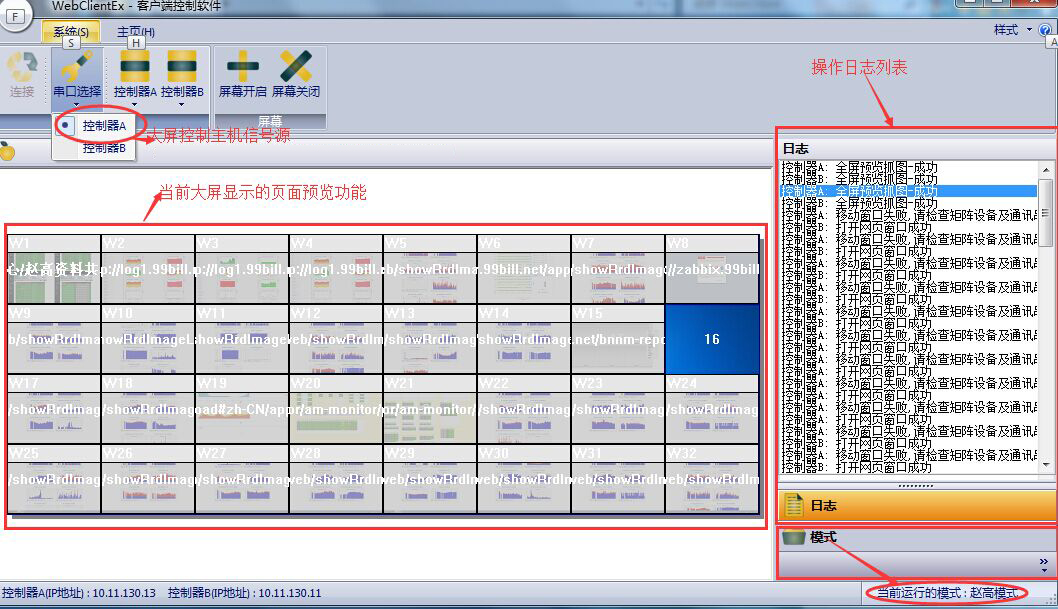Select 控制器A radio option in dropdown

[x=95, y=125]
